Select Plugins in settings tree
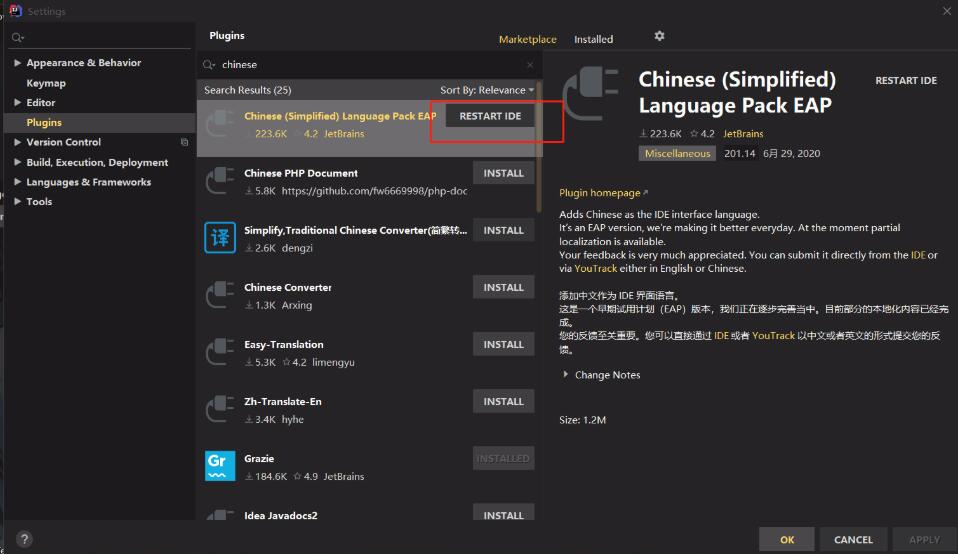The height and width of the screenshot is (554, 958). coord(44,122)
